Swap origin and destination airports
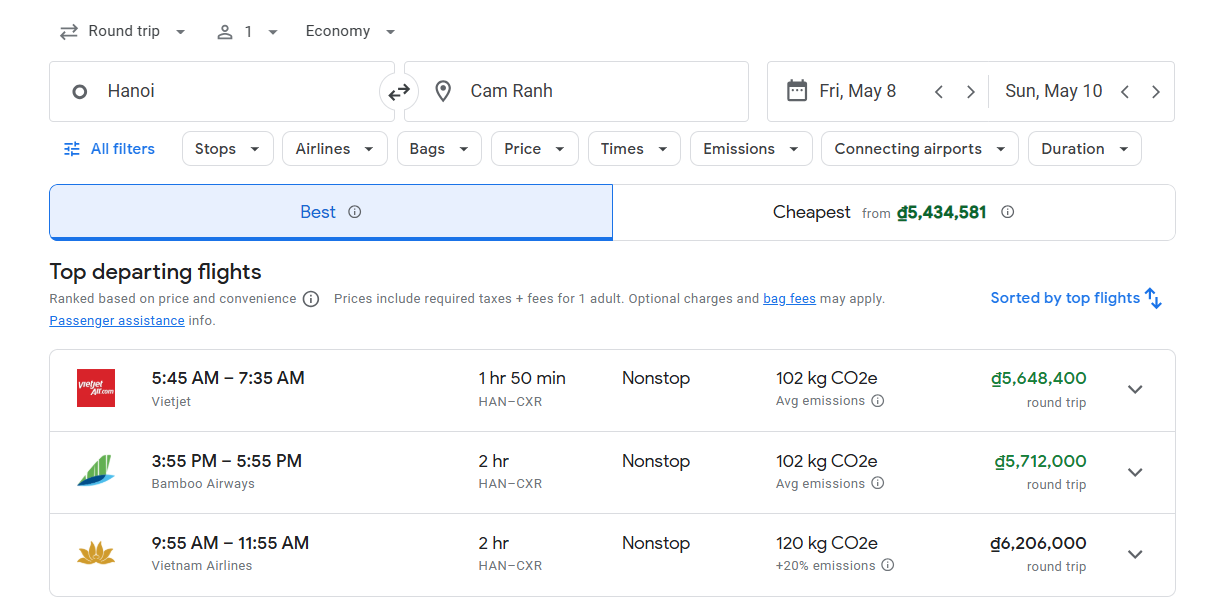 (x=399, y=92)
